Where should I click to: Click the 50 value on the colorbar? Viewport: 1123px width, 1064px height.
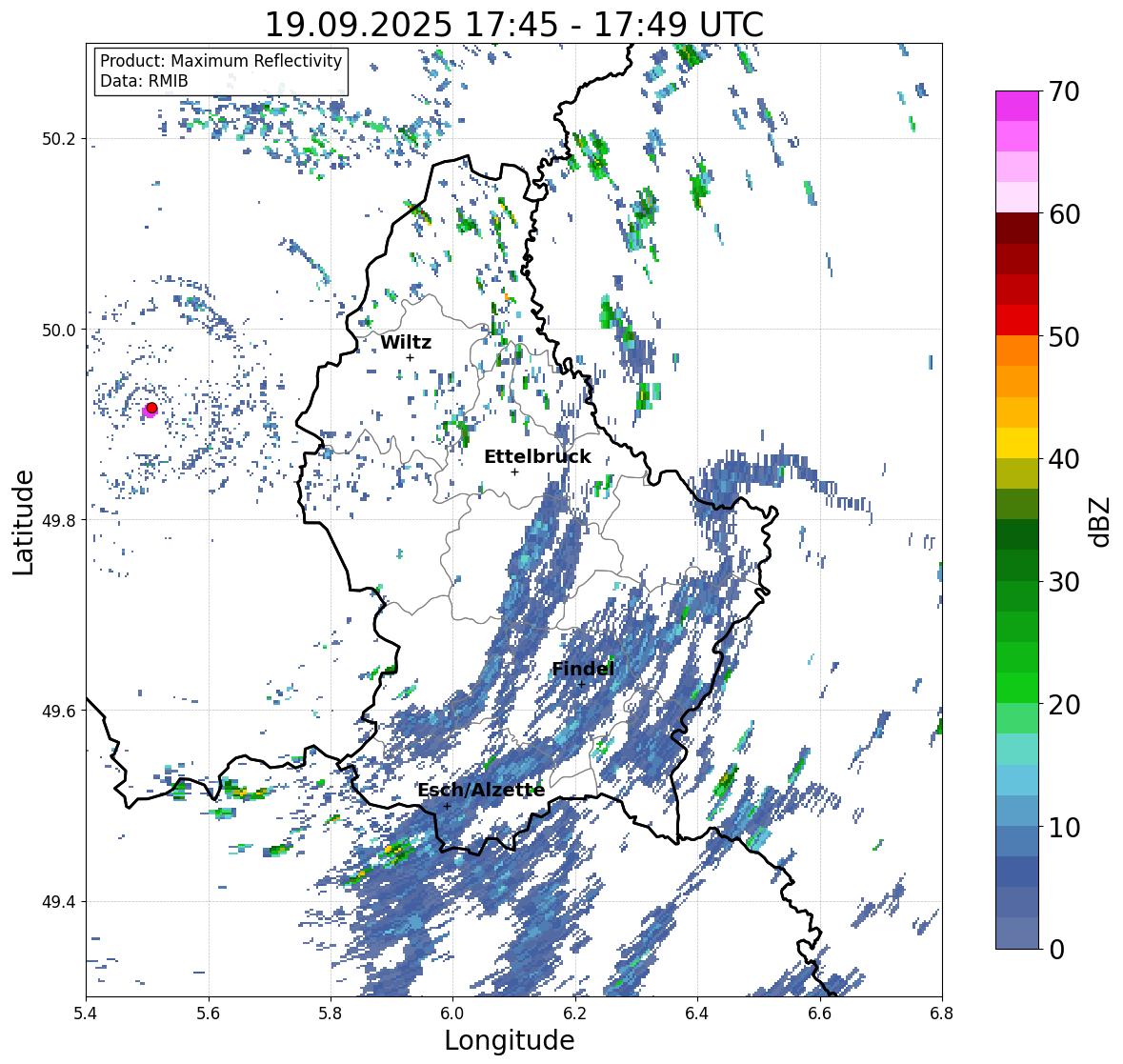pos(1063,337)
